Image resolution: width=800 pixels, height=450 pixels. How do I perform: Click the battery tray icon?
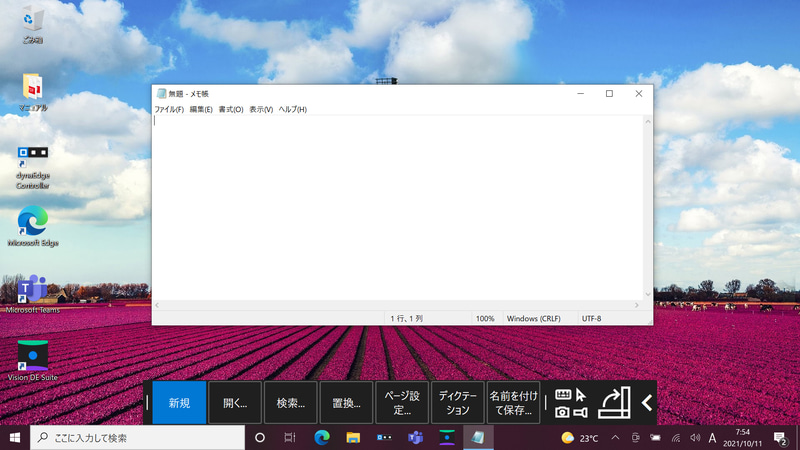pyautogui.click(x=656, y=438)
